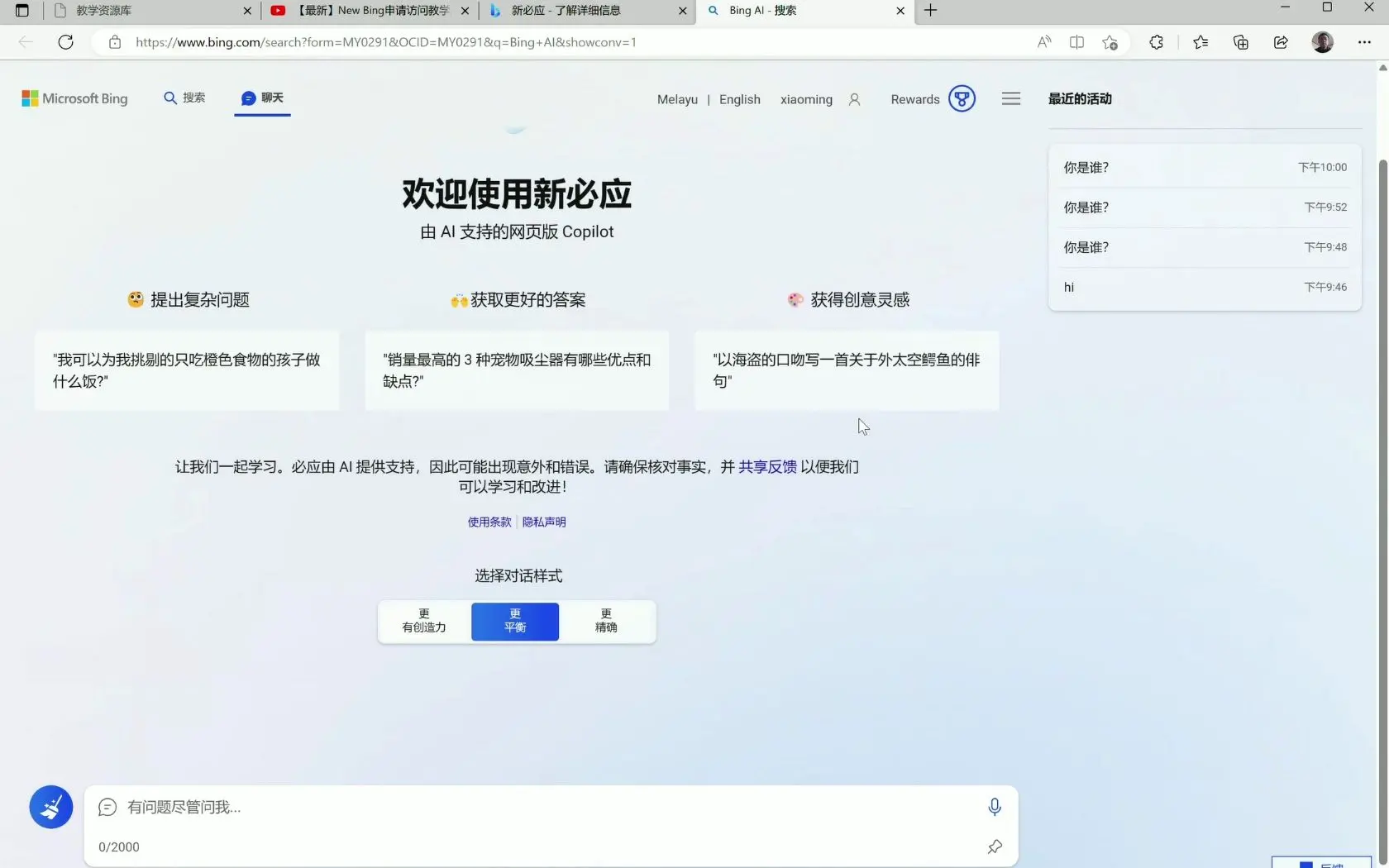The height and width of the screenshot is (868, 1389).
Task: Open the Bing hamburger settings menu
Action: (1010, 98)
